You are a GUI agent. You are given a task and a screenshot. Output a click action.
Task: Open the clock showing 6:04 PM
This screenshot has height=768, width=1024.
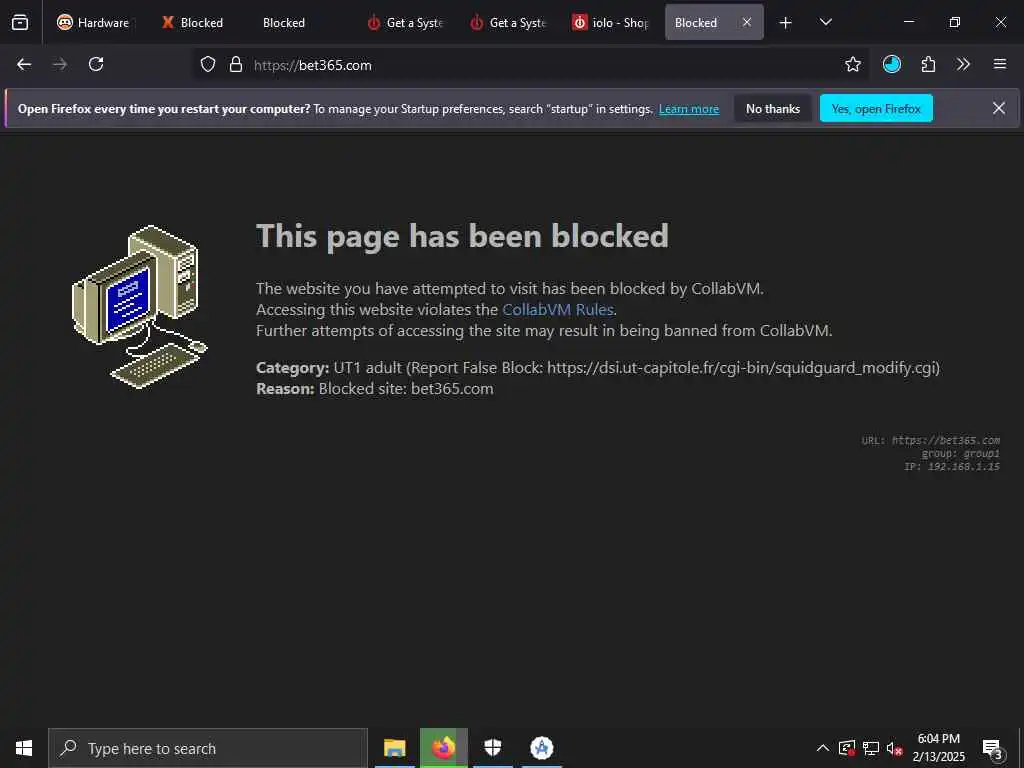pos(938,748)
